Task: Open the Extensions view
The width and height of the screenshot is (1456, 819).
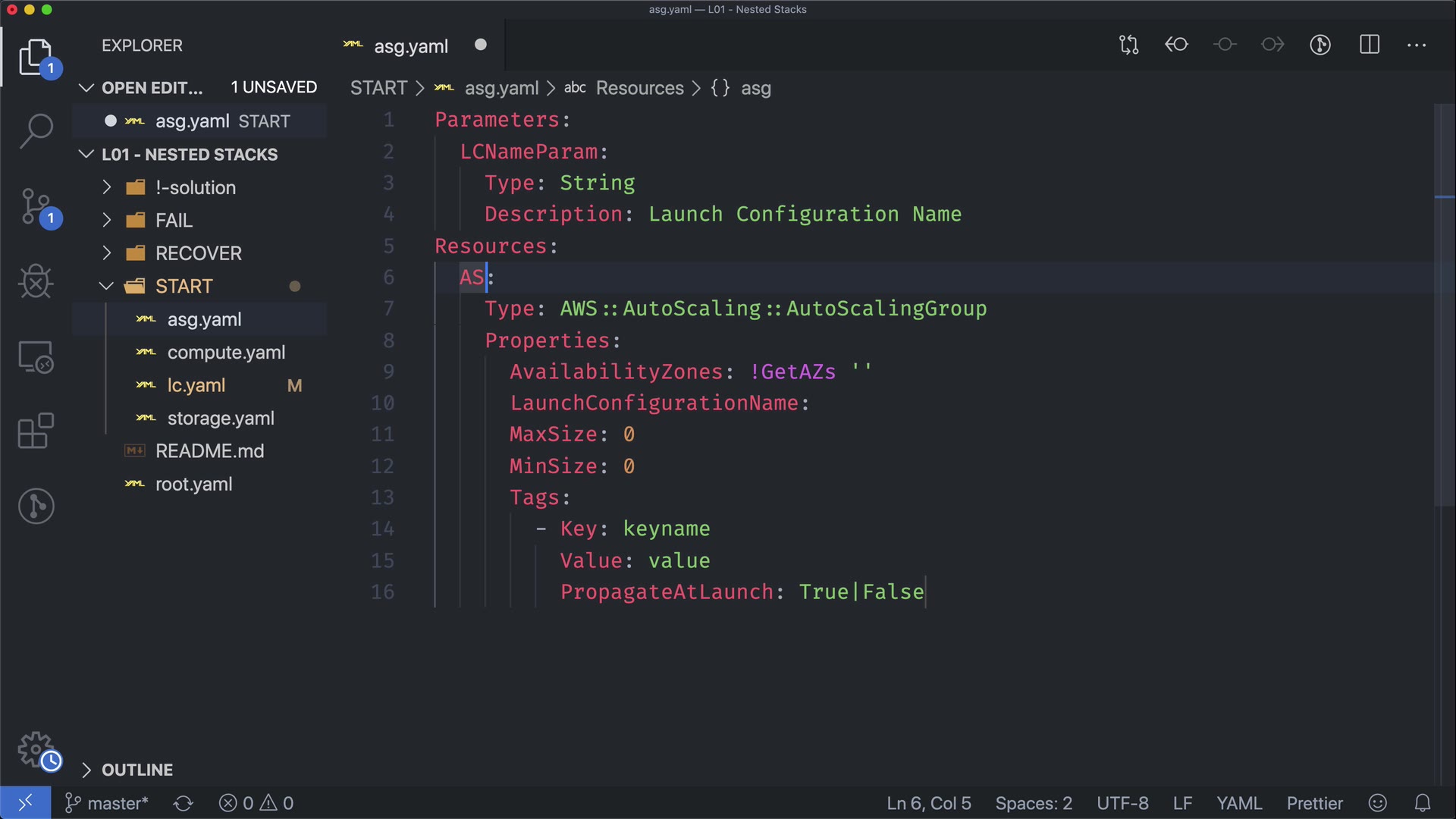Action: 36,431
